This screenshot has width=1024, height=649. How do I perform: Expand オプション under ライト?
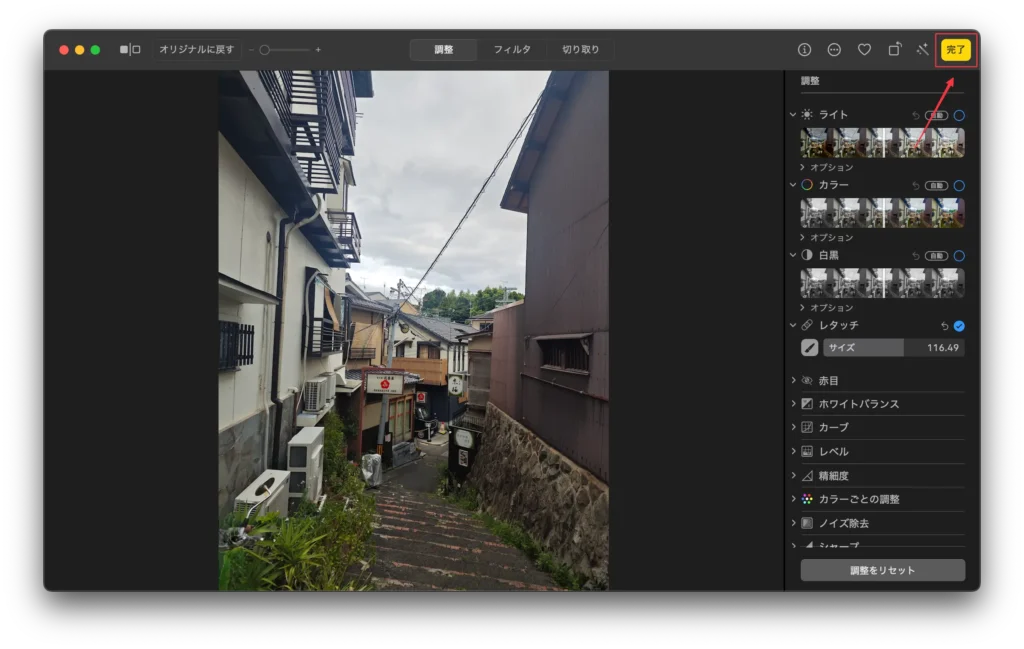point(830,167)
